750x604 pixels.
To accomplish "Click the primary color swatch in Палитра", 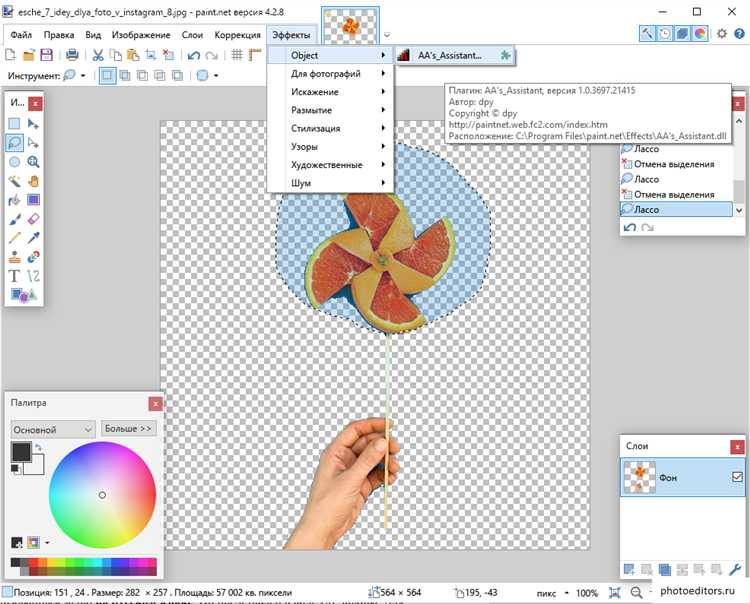I will [x=20, y=452].
